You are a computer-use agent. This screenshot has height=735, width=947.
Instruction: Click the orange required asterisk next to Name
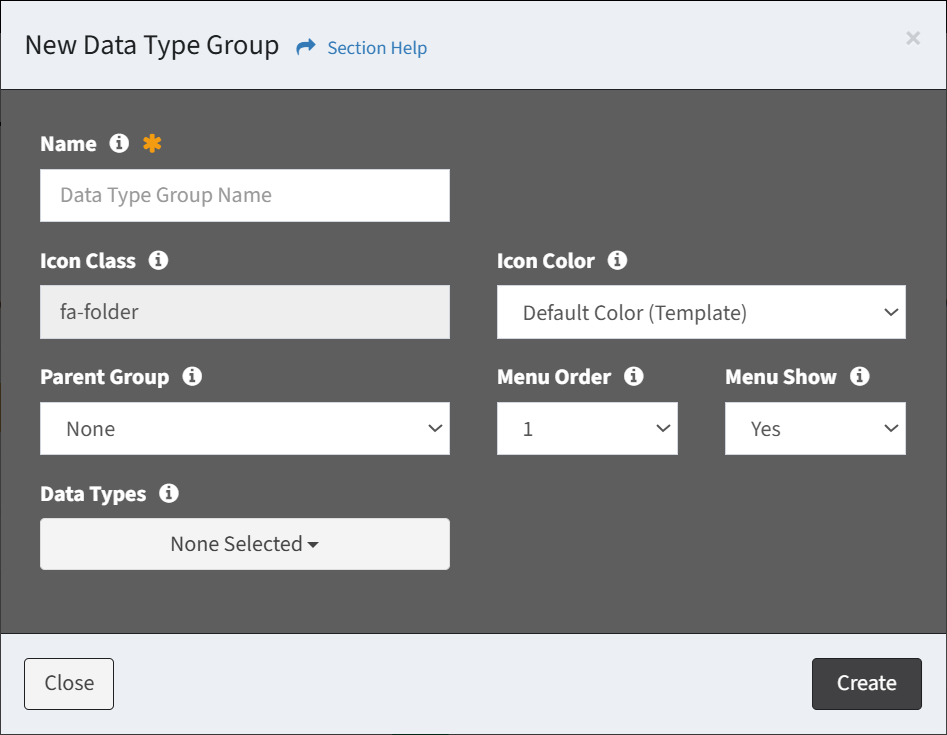pos(151,144)
